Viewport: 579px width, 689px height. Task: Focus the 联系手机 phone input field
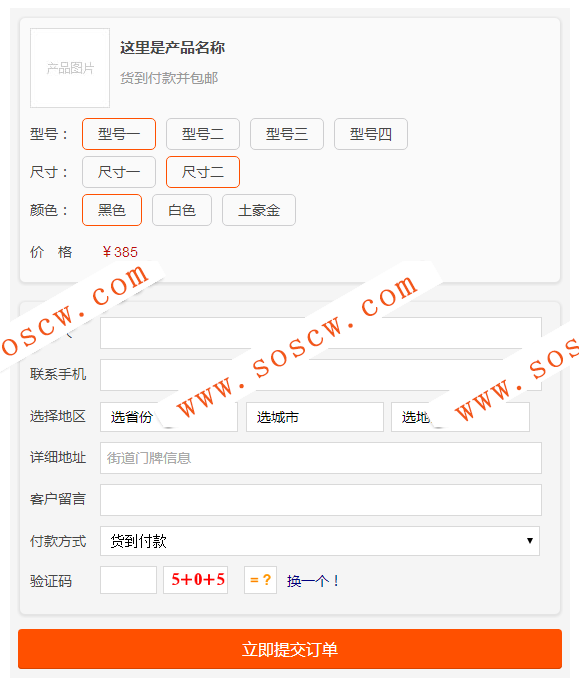(321, 375)
